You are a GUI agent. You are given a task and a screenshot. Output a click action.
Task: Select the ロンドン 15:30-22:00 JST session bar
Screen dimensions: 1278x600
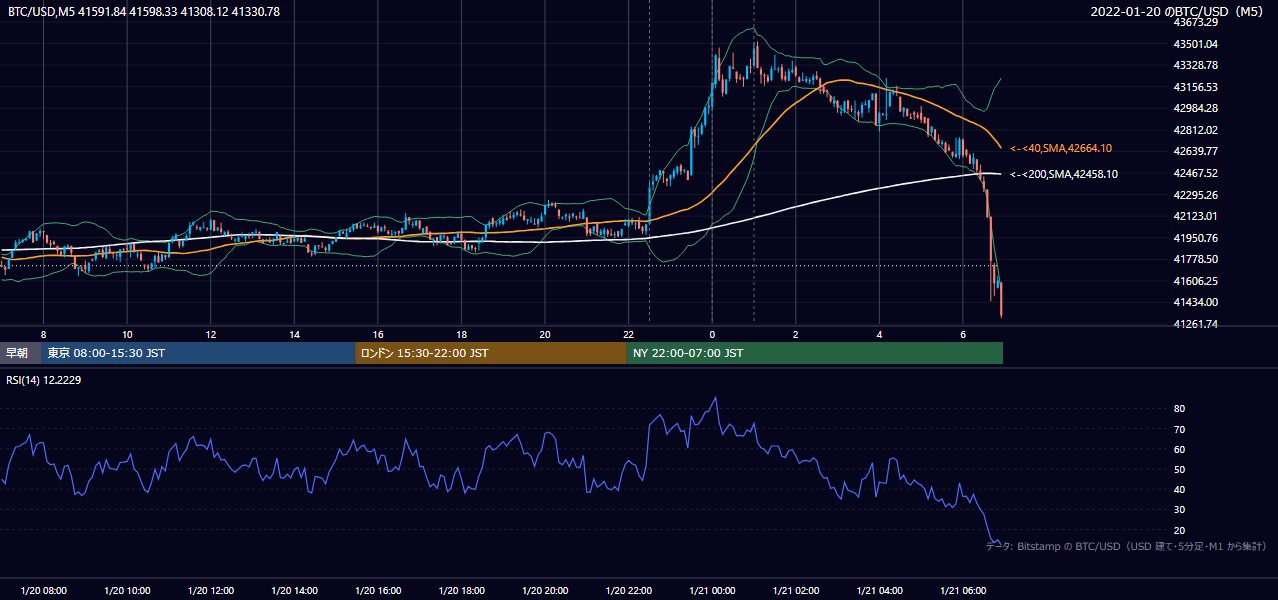point(491,353)
